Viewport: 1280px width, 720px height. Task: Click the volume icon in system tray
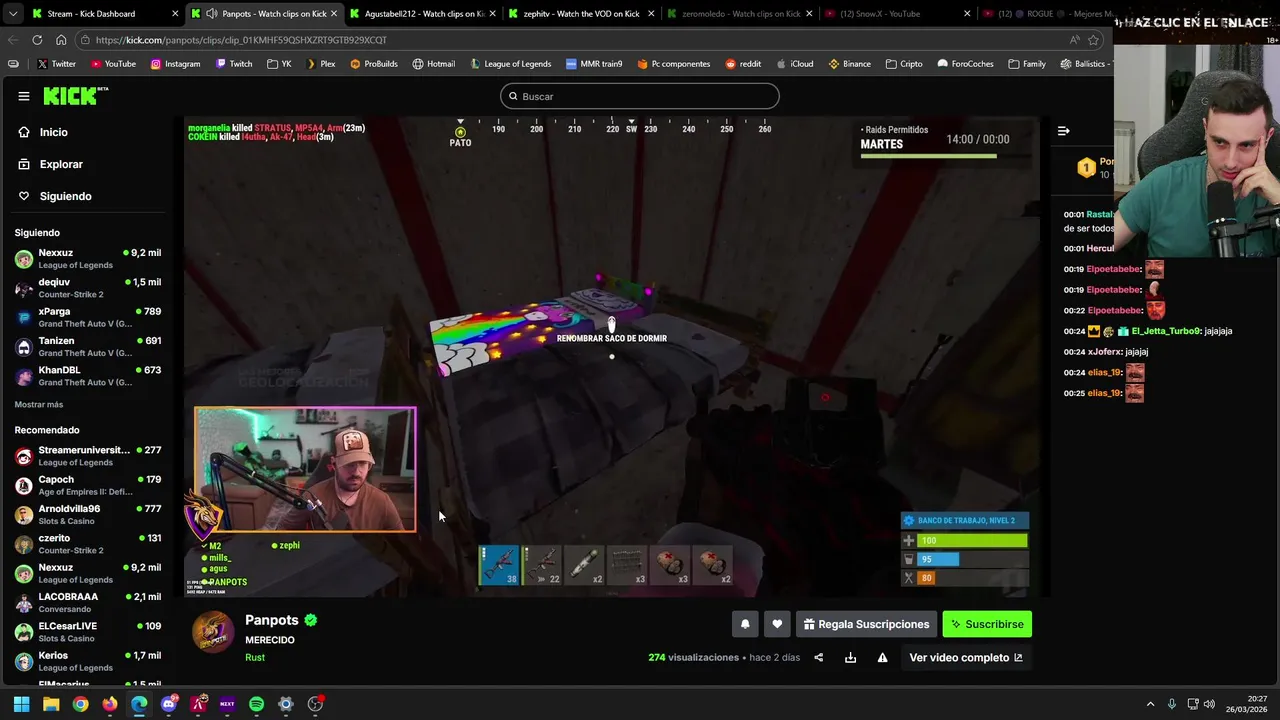pos(1209,704)
